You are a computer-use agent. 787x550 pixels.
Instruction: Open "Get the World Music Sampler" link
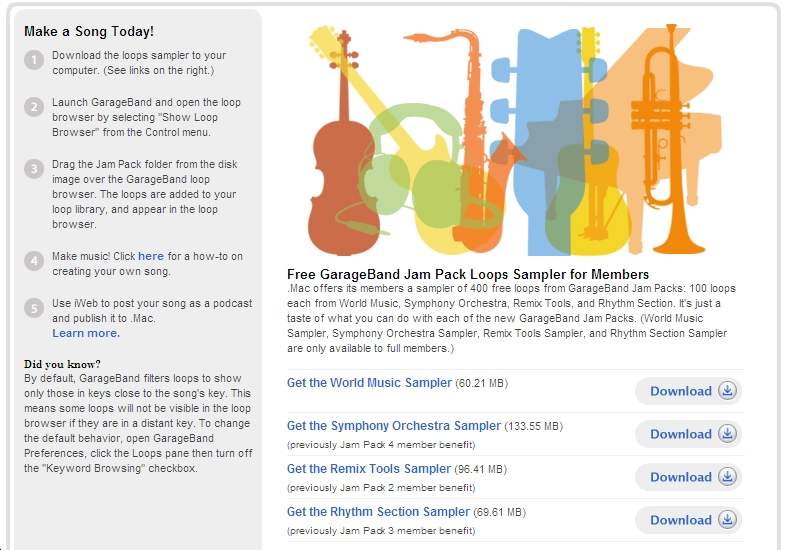pyautogui.click(x=369, y=383)
